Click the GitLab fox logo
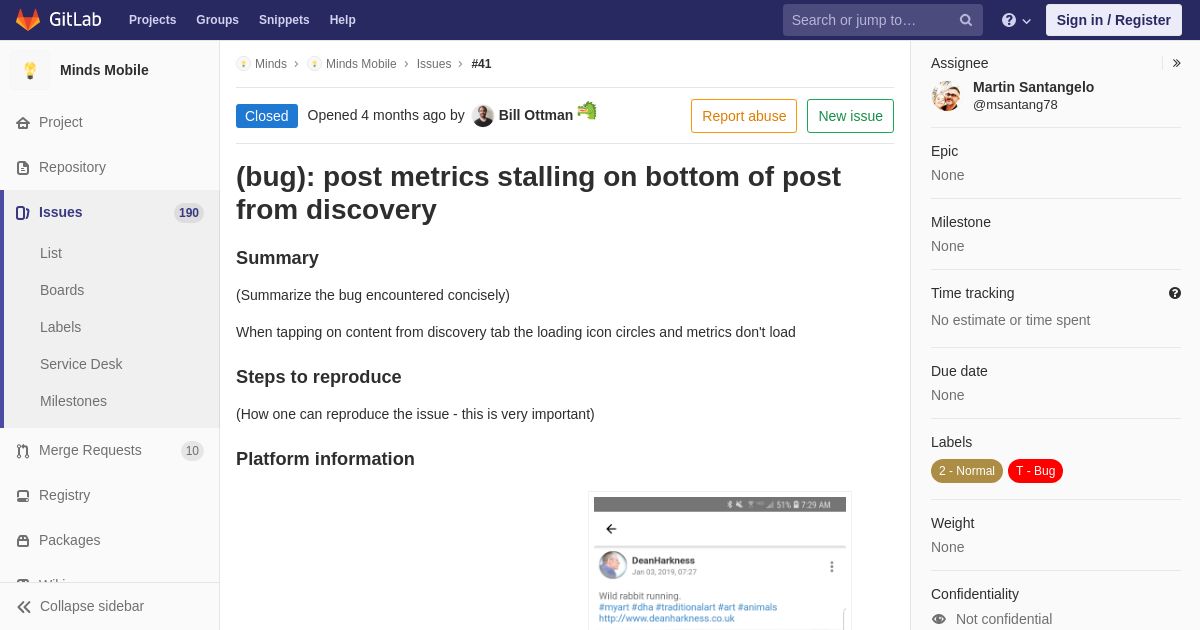The image size is (1200, 630). 28,20
